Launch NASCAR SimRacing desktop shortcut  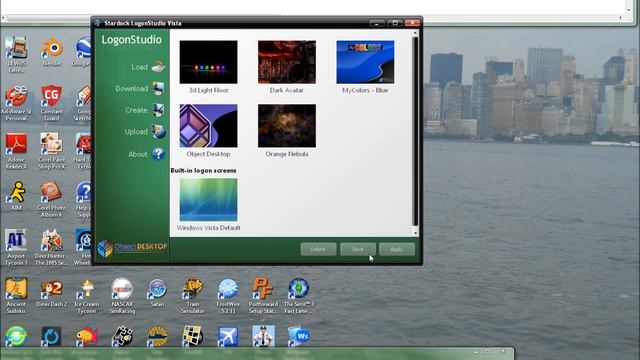click(x=122, y=296)
